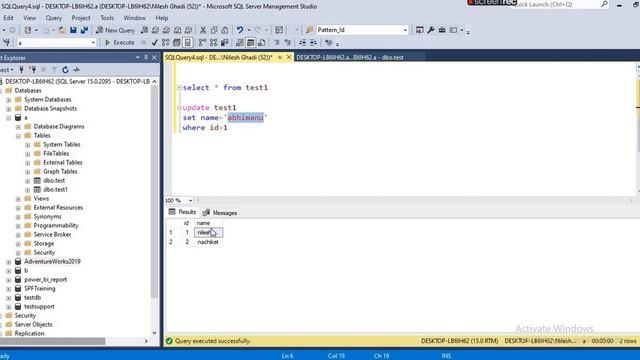Open the Tools menu
This screenshot has width=640, height=360.
(107, 18)
